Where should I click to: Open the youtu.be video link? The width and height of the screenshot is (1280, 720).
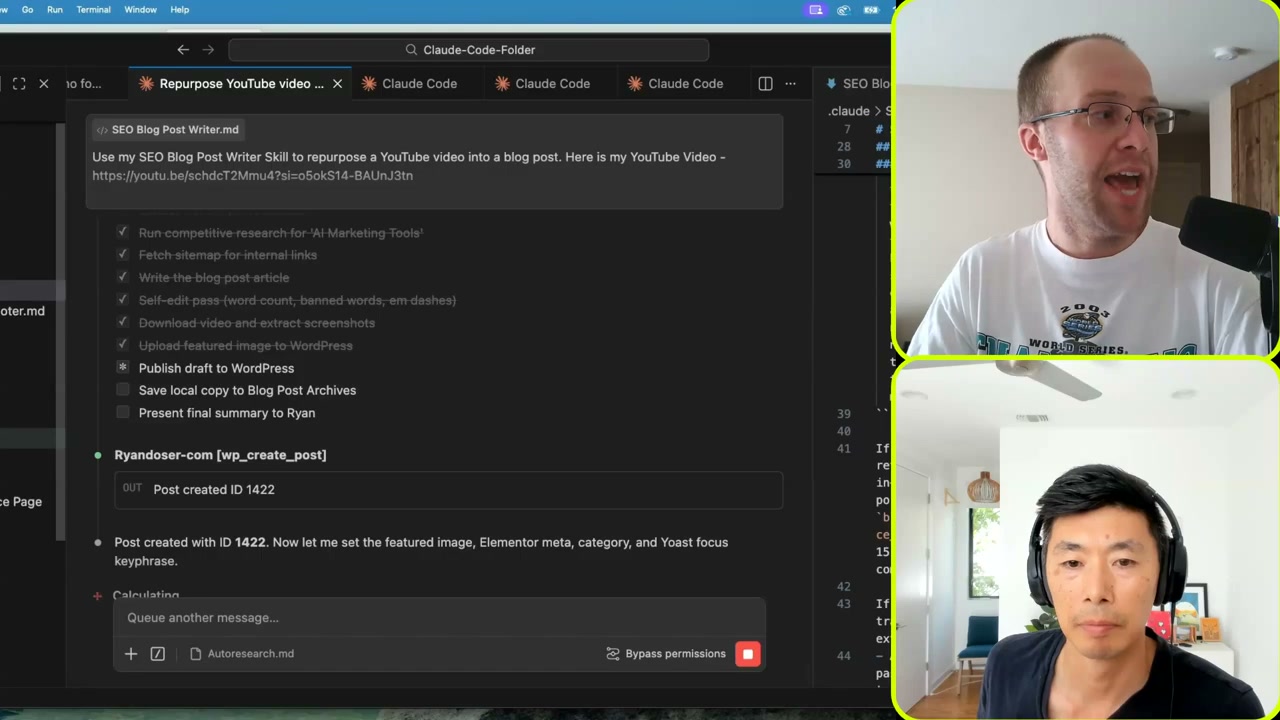[252, 176]
